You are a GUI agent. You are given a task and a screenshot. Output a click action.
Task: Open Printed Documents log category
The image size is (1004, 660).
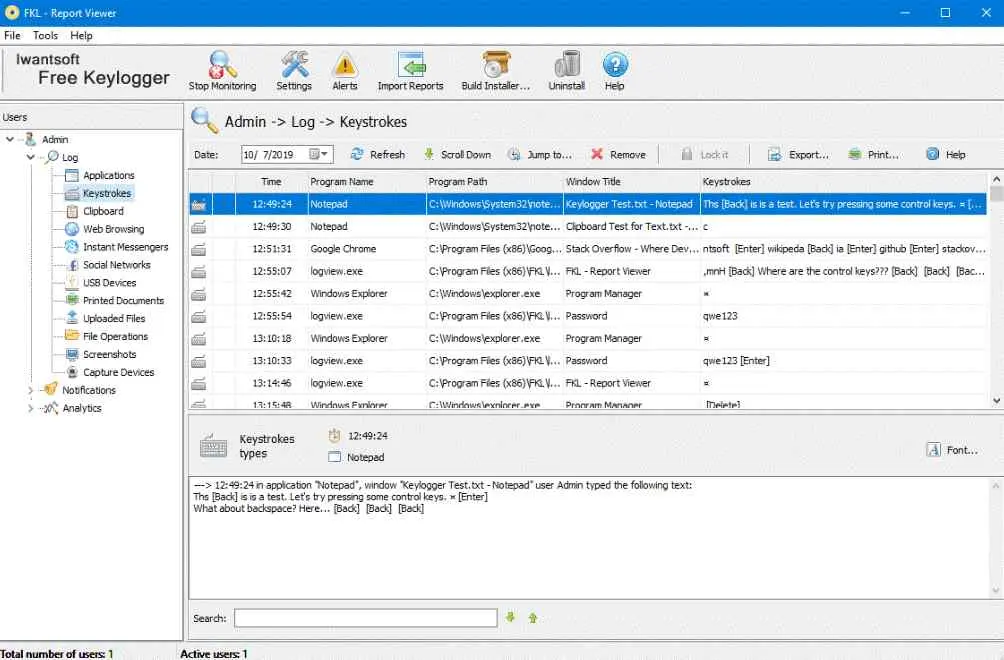(123, 300)
